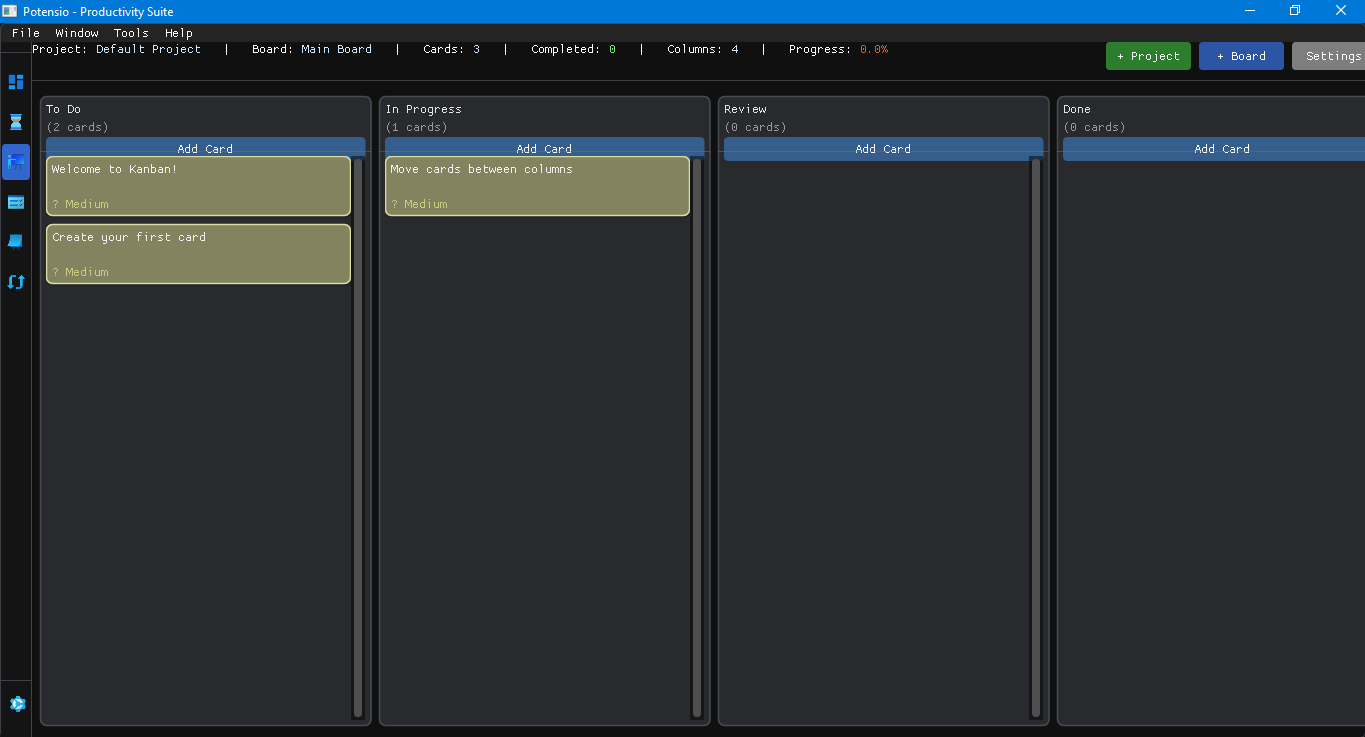Click the 'Review' column title
The height and width of the screenshot is (737, 1365).
pos(745,109)
